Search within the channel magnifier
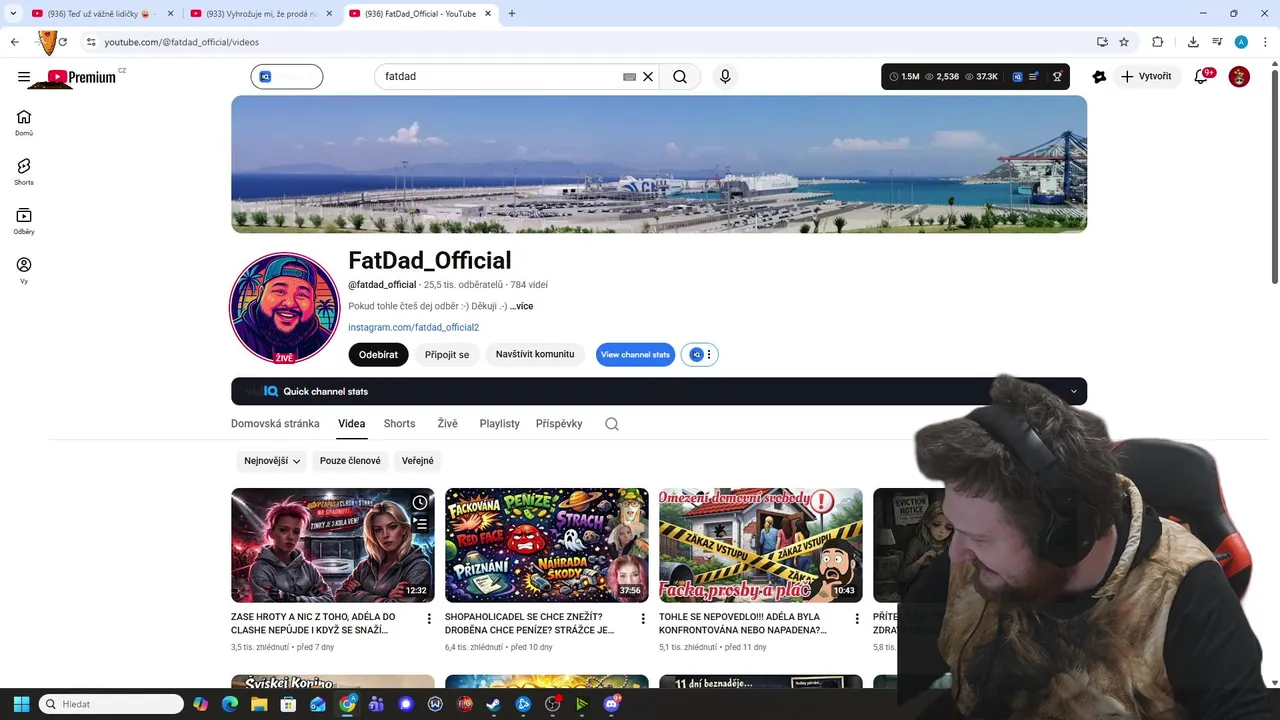Screen dimensions: 1280x720 (612, 424)
